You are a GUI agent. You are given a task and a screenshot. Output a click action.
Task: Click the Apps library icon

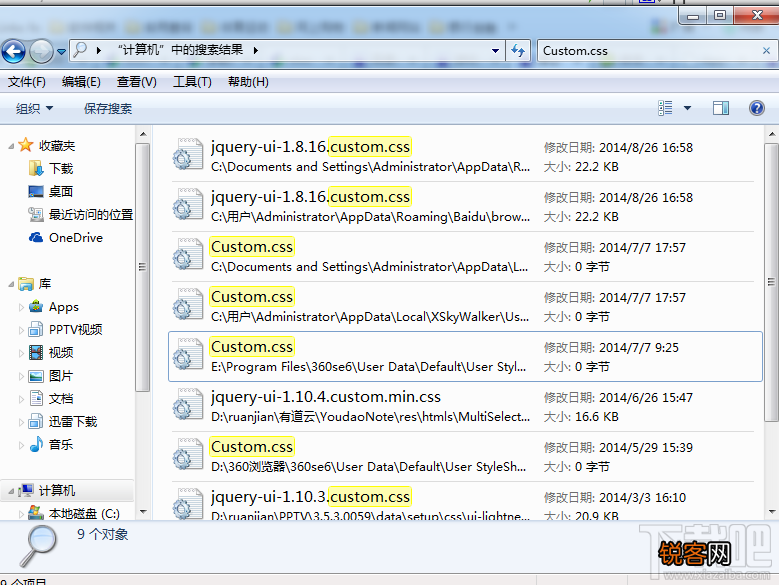(x=36, y=306)
